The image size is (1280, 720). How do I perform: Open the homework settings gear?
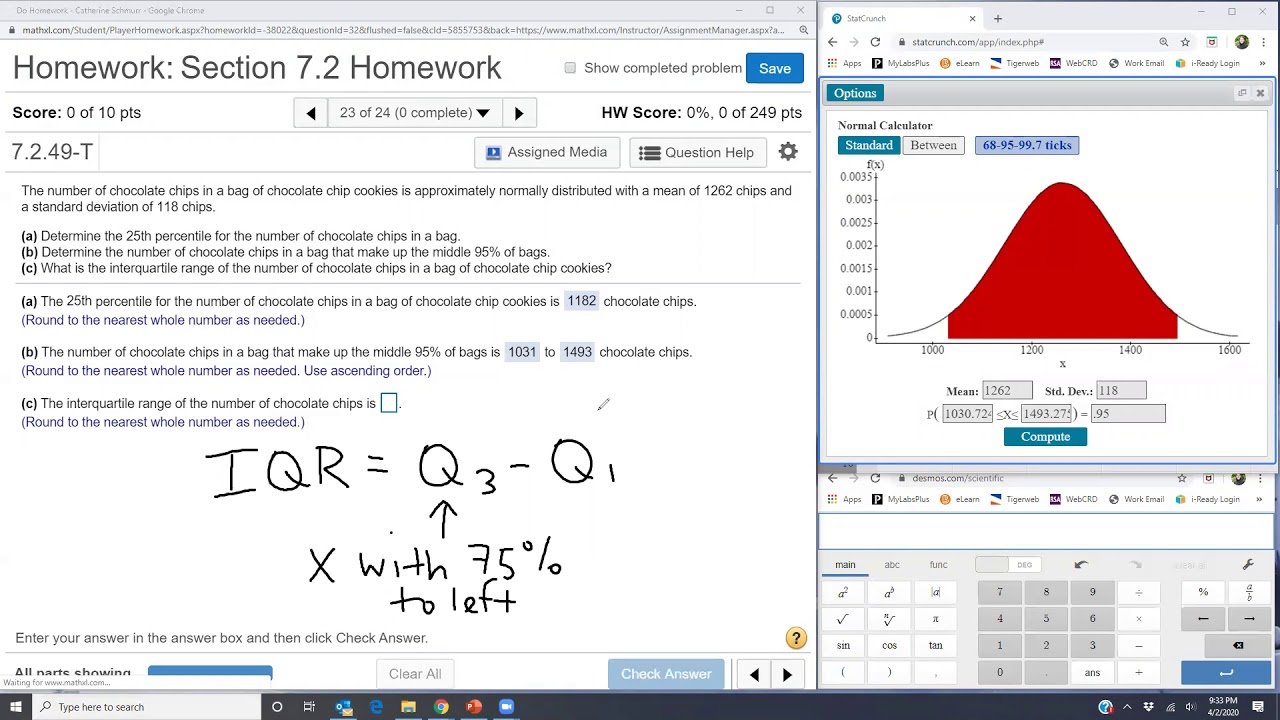(x=788, y=152)
